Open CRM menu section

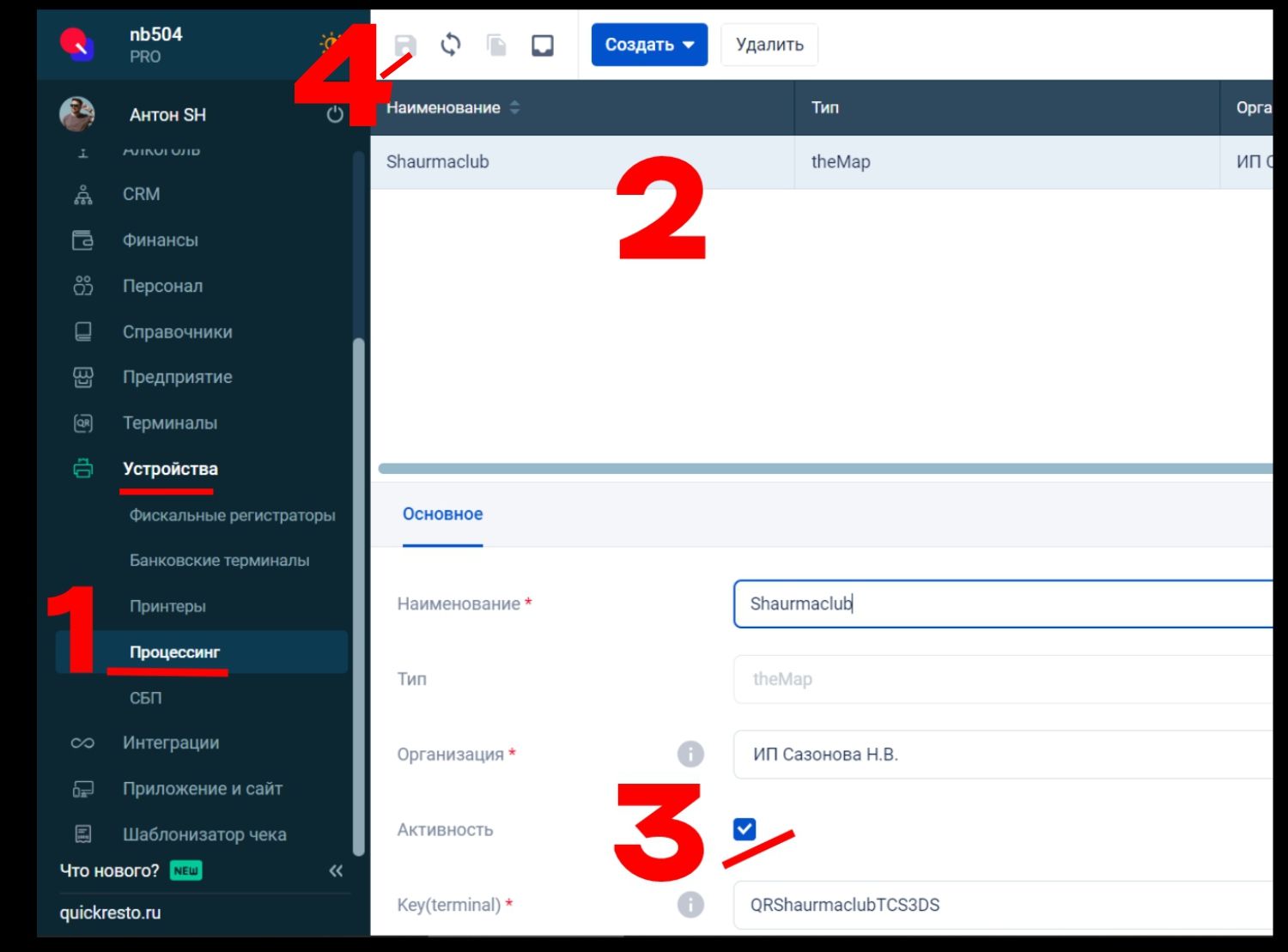click(x=141, y=194)
